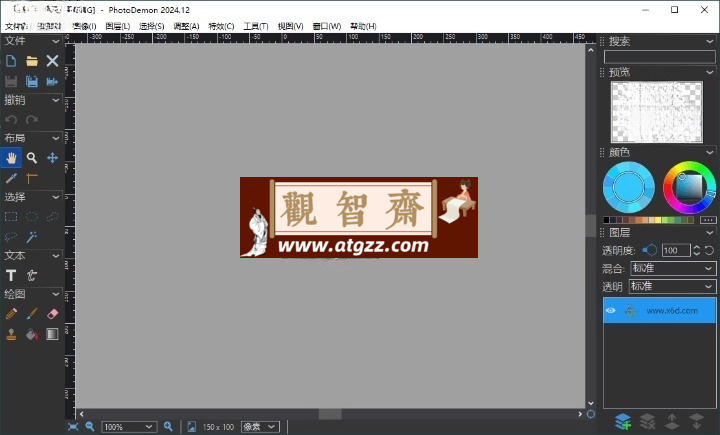Click the fit-image-to-screen icon in status bar
This screenshot has height=435, width=720.
(x=73, y=427)
